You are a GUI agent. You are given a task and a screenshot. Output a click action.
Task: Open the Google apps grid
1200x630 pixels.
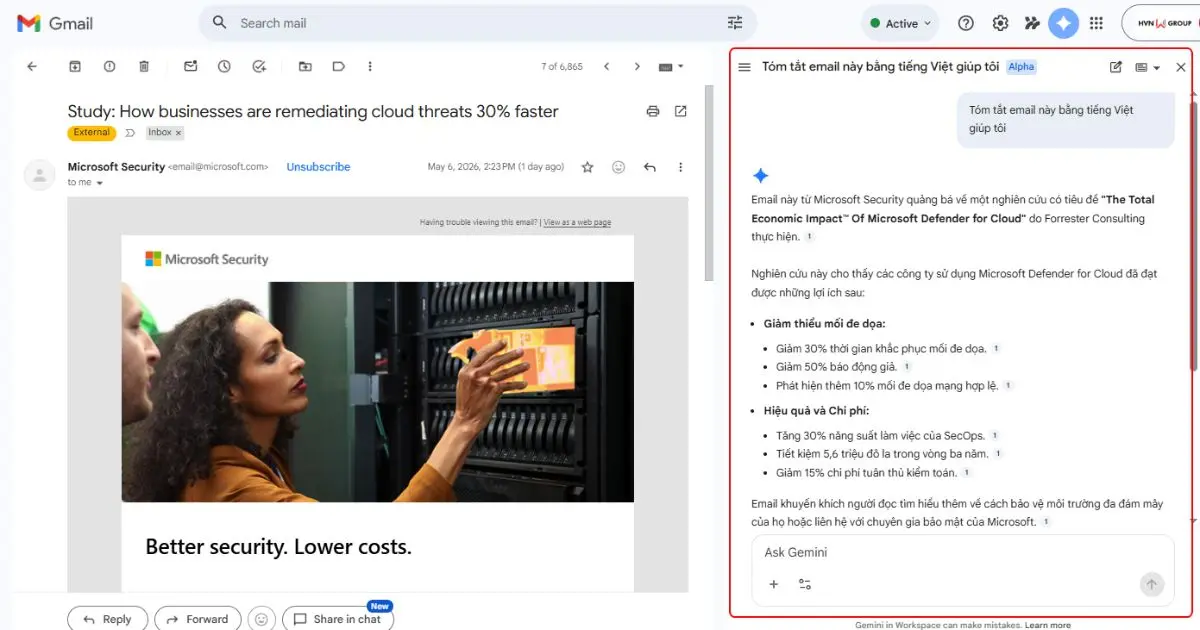[1096, 23]
